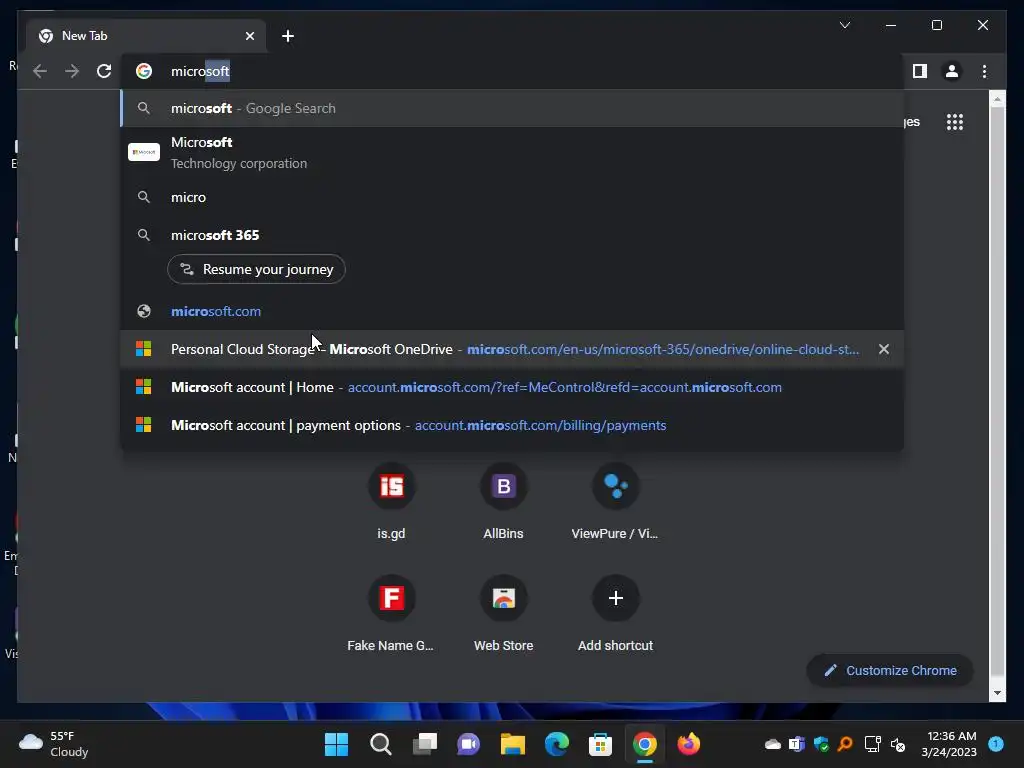Viewport: 1024px width, 768px height.
Task: Open the weather widget showing 55°F
Action: point(54,744)
